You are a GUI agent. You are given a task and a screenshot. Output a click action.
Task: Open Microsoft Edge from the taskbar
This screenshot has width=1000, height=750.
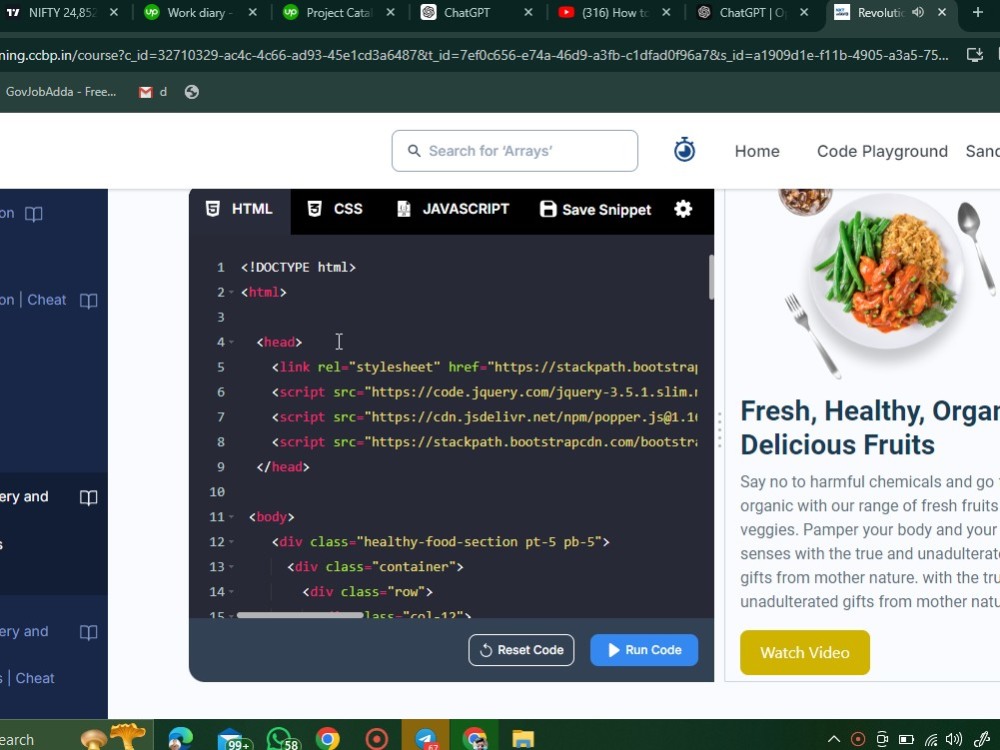pyautogui.click(x=180, y=739)
